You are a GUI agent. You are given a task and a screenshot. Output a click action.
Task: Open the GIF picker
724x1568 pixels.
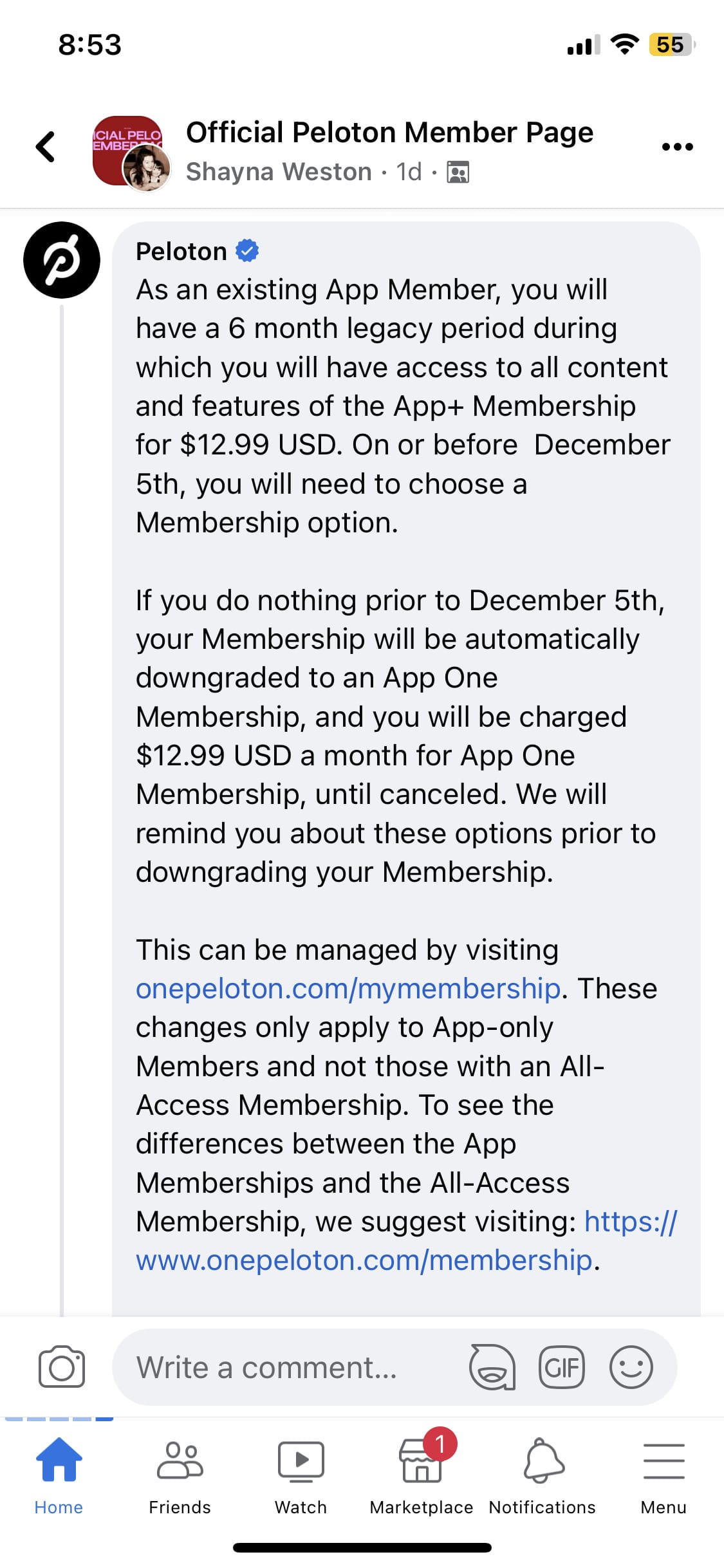coord(562,1367)
